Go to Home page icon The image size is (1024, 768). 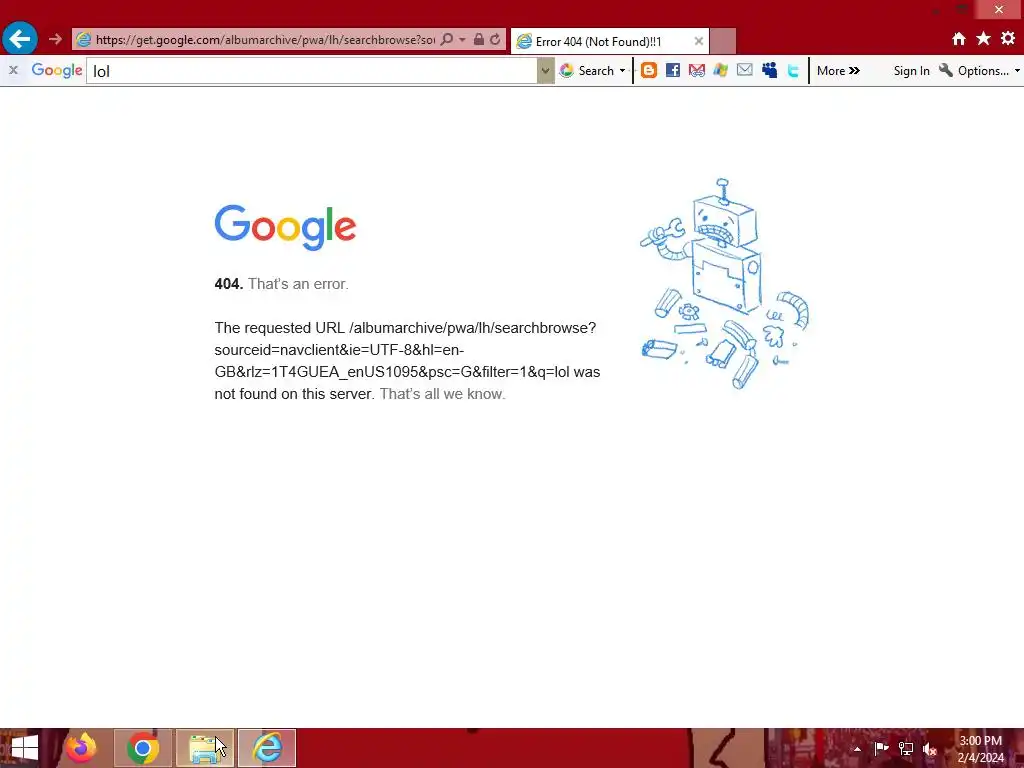pyautogui.click(x=959, y=39)
